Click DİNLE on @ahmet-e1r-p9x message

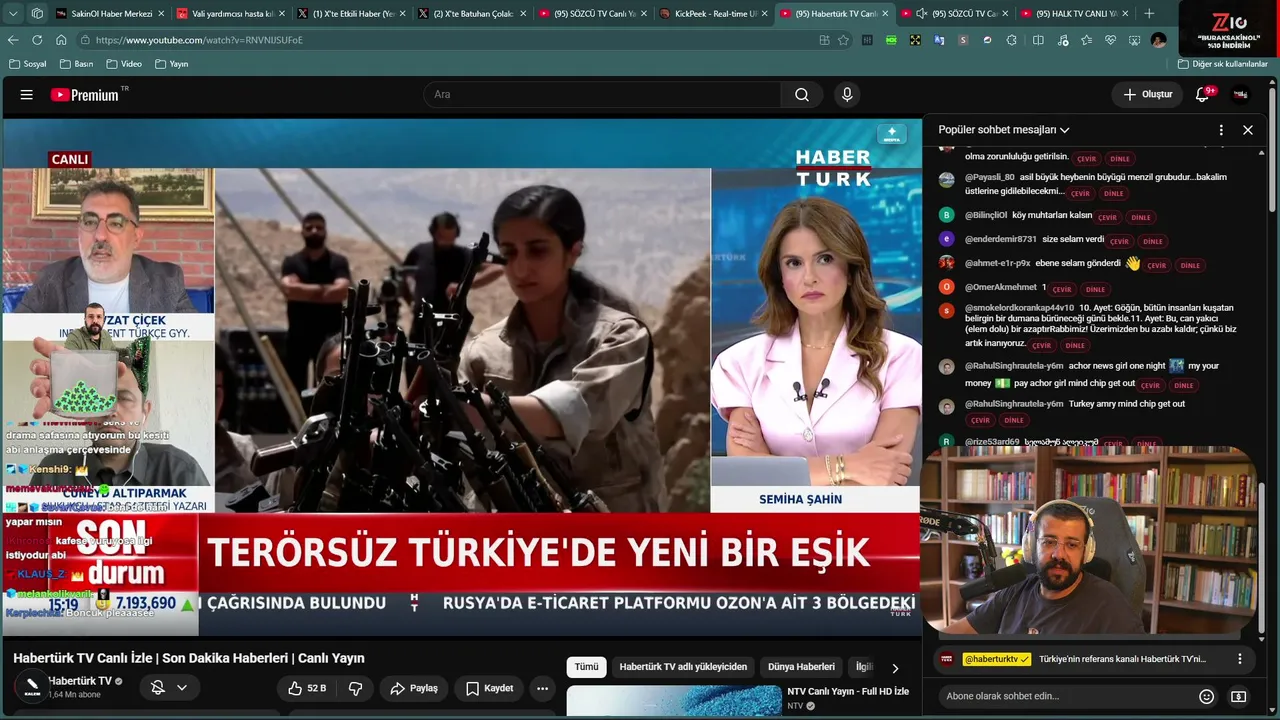point(1190,265)
